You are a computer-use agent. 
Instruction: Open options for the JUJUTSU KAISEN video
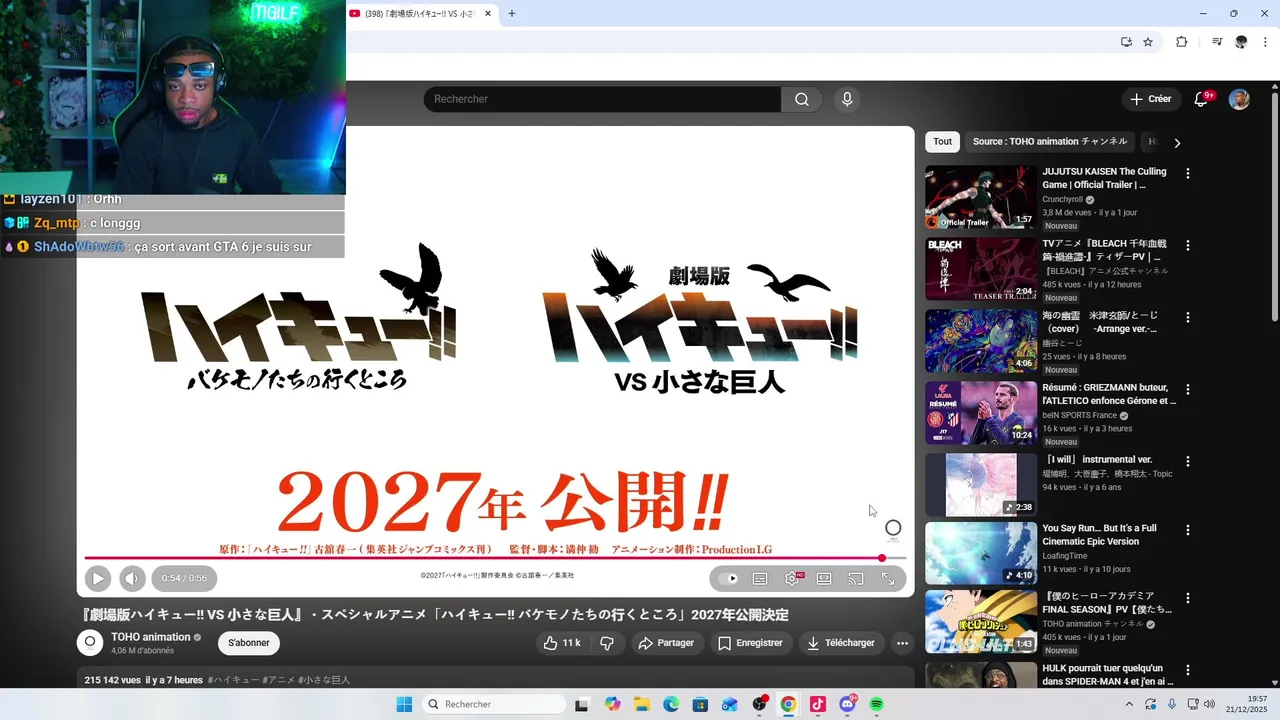(x=1188, y=173)
